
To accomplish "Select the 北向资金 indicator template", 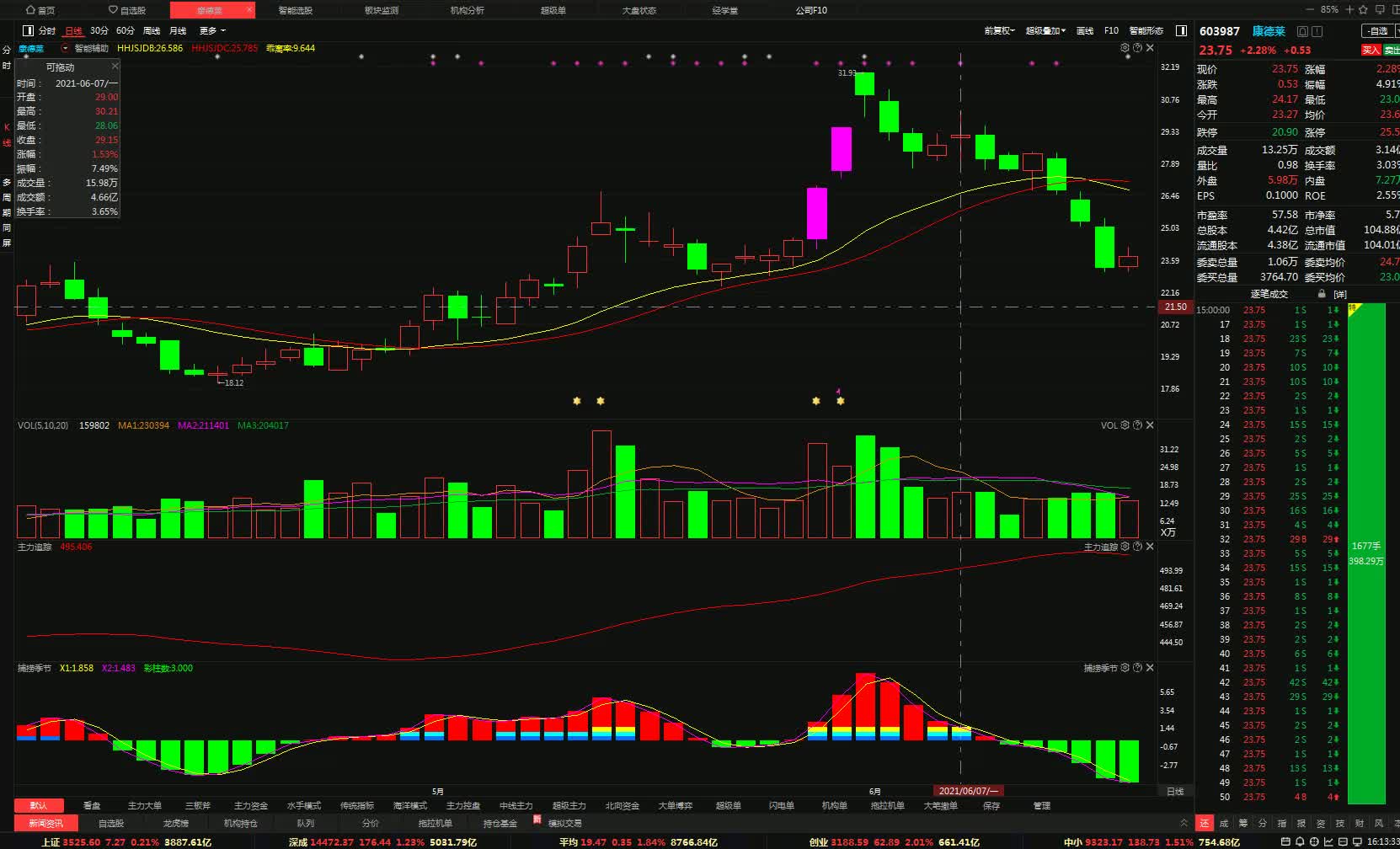I will tap(622, 806).
